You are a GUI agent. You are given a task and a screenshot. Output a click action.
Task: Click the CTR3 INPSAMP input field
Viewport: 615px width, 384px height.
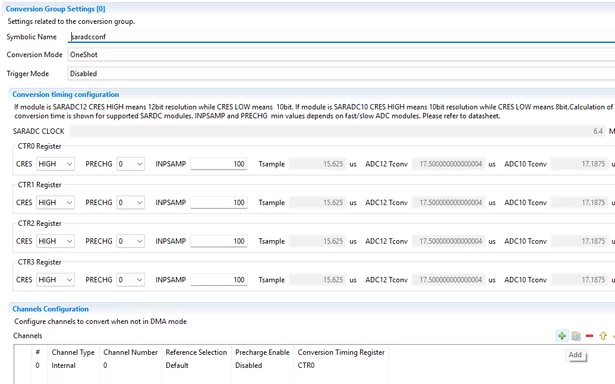click(x=219, y=280)
